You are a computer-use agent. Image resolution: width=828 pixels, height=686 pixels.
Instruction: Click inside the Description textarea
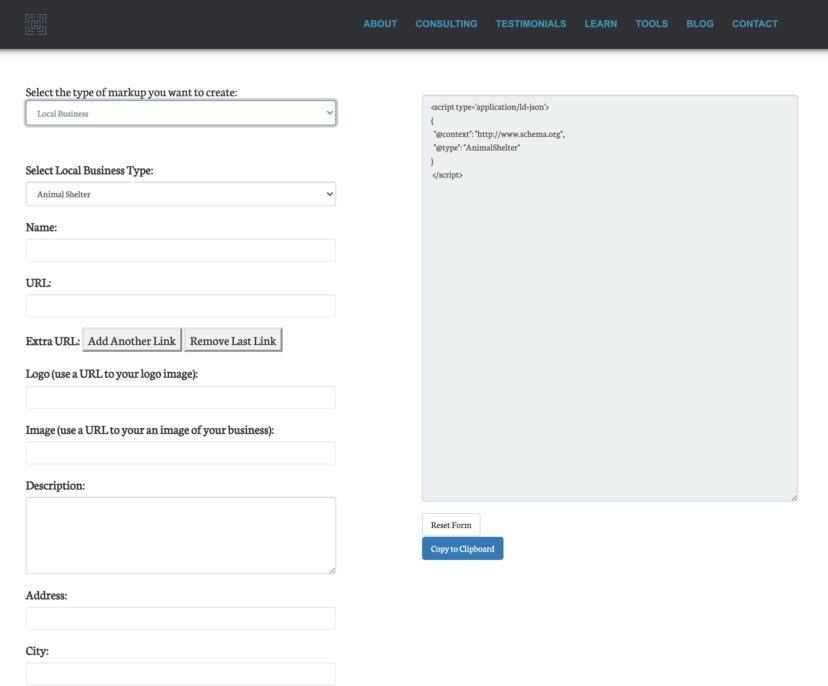(x=181, y=535)
